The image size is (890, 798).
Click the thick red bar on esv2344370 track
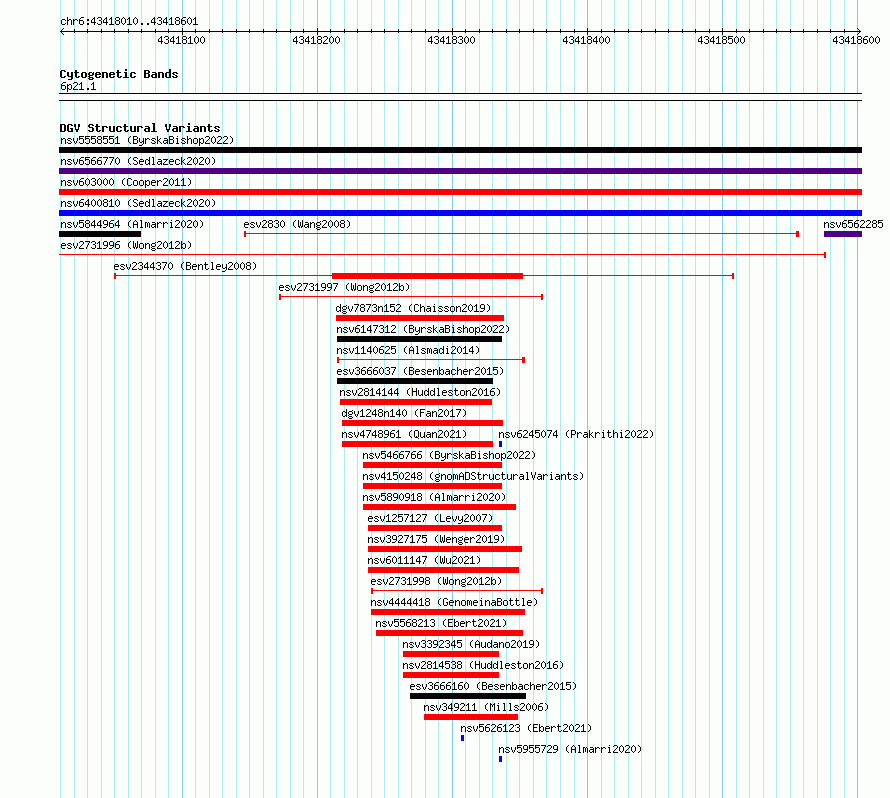tap(427, 276)
